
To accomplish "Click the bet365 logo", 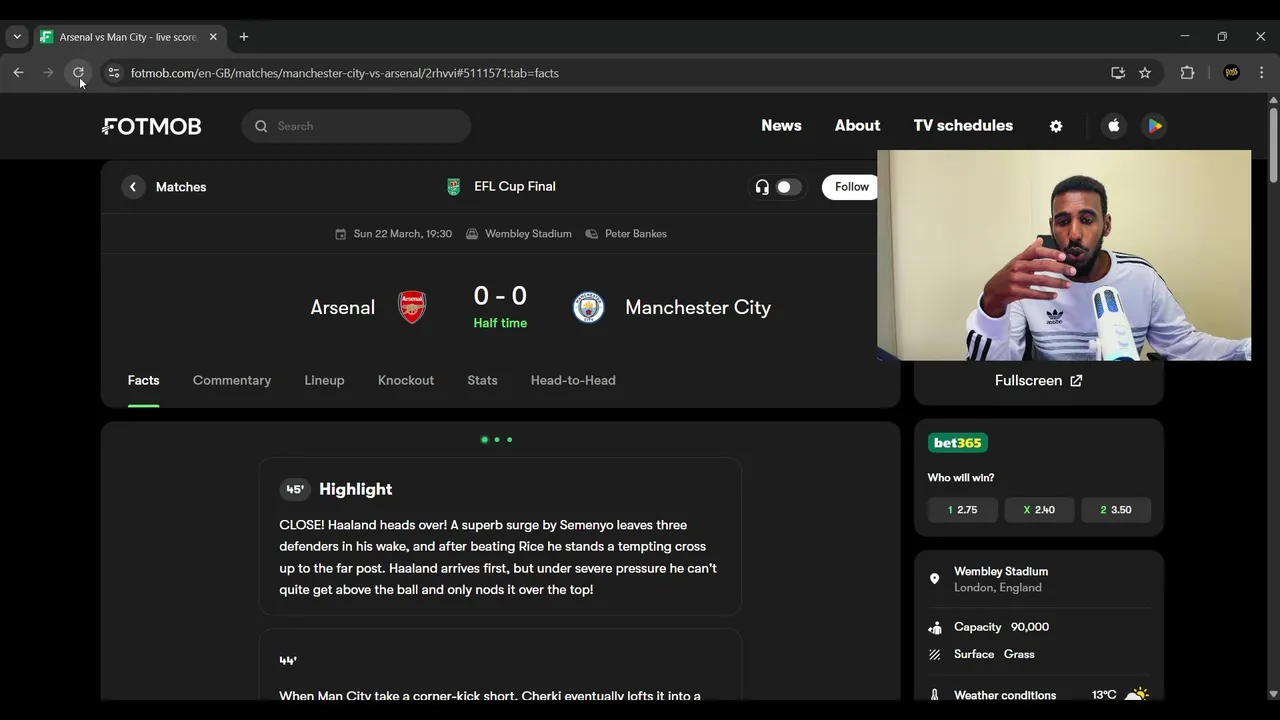I will click(x=958, y=443).
